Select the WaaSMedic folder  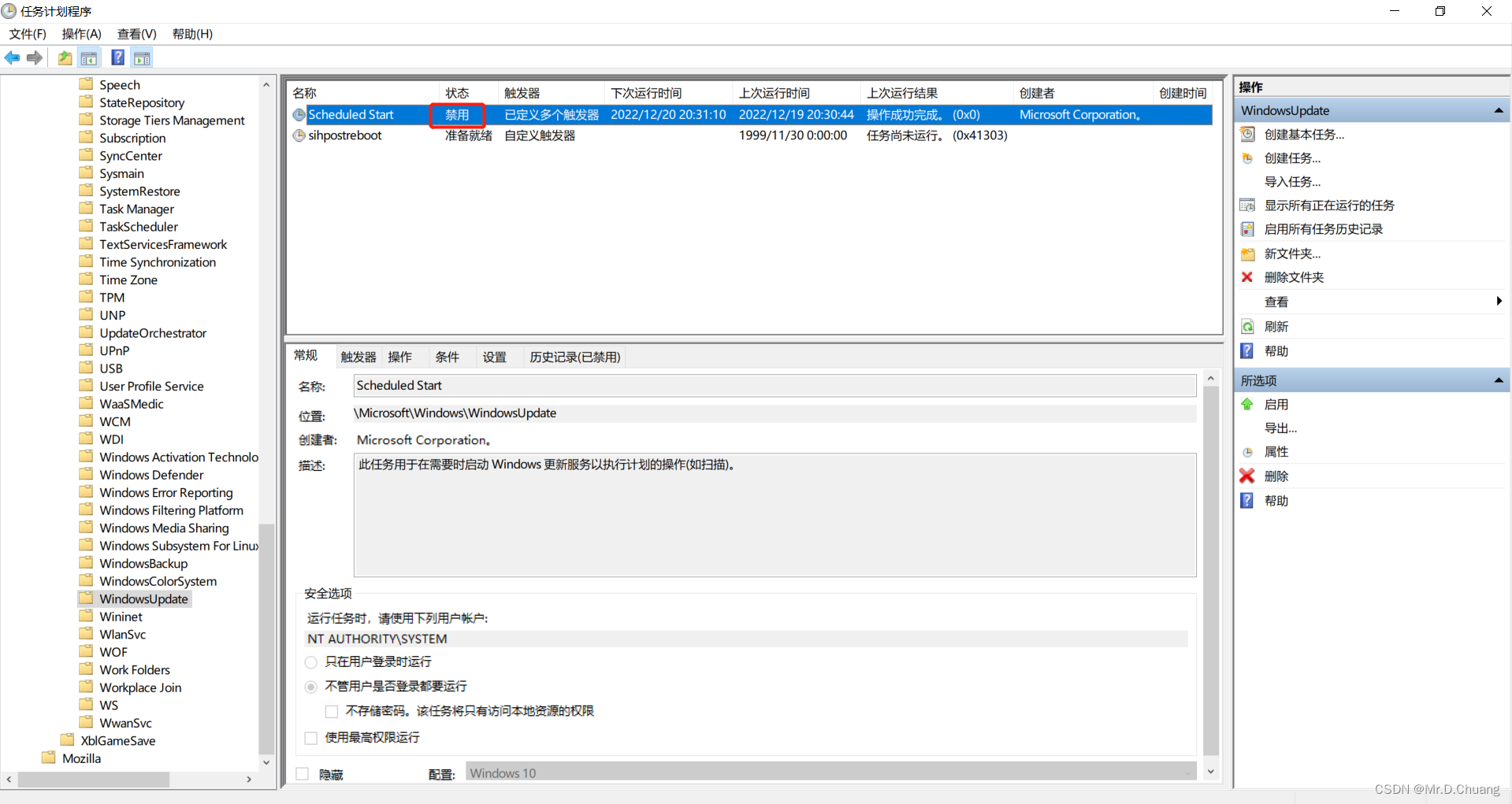(x=132, y=404)
